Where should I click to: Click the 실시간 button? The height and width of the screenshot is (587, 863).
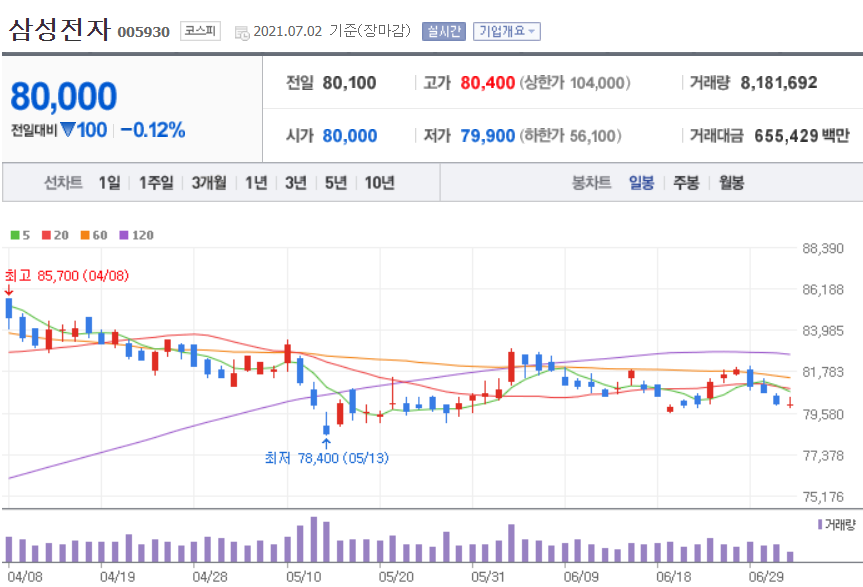pyautogui.click(x=444, y=31)
